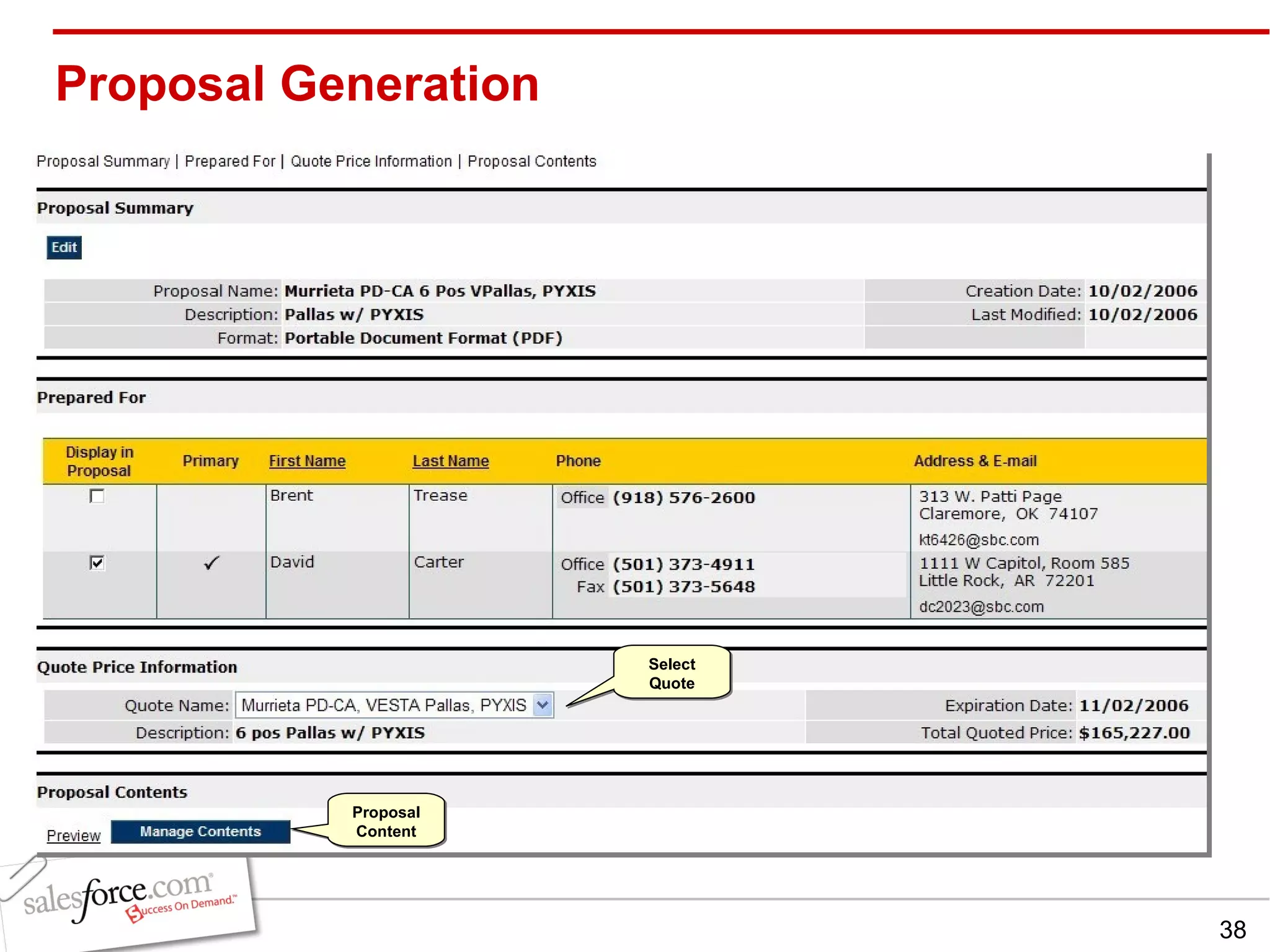This screenshot has height=952, width=1270.
Task: Click Carter last name cell
Action: (x=439, y=562)
